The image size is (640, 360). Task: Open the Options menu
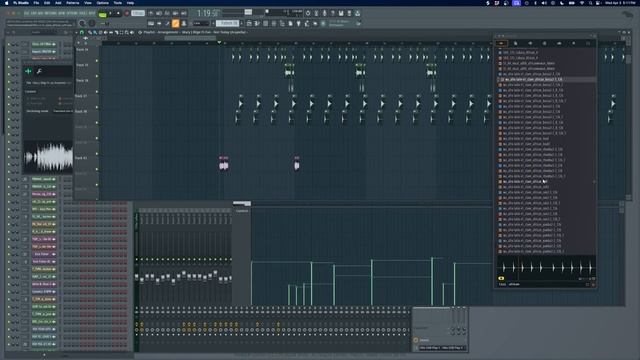coord(102,2)
